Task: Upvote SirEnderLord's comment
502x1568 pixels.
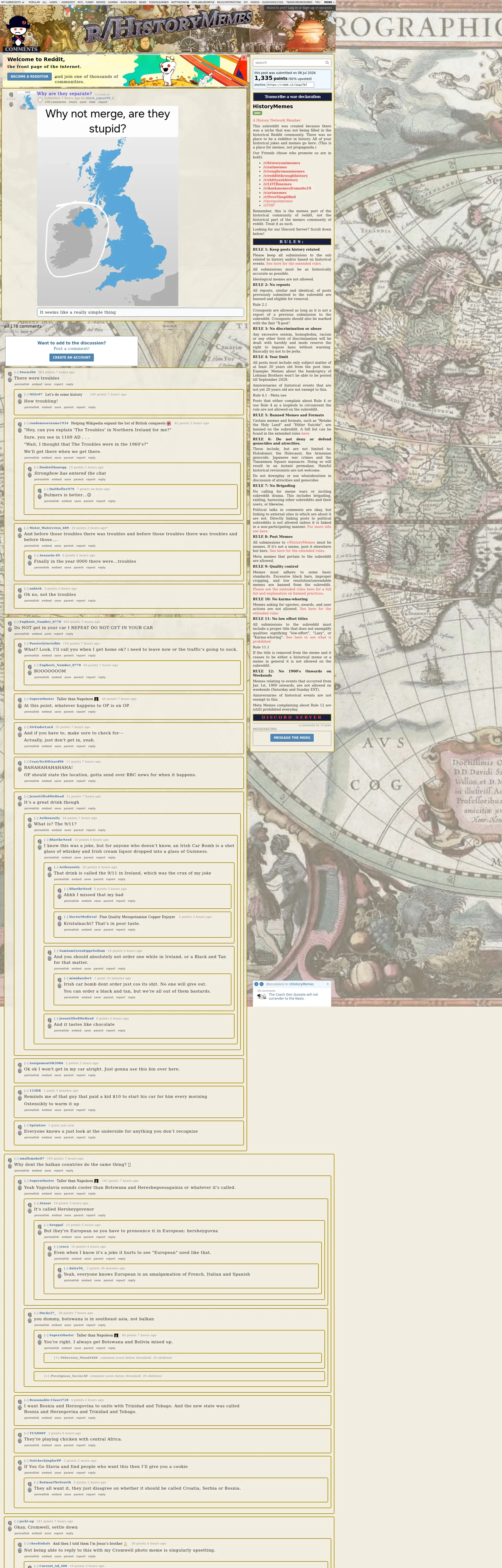Action: tap(20, 728)
